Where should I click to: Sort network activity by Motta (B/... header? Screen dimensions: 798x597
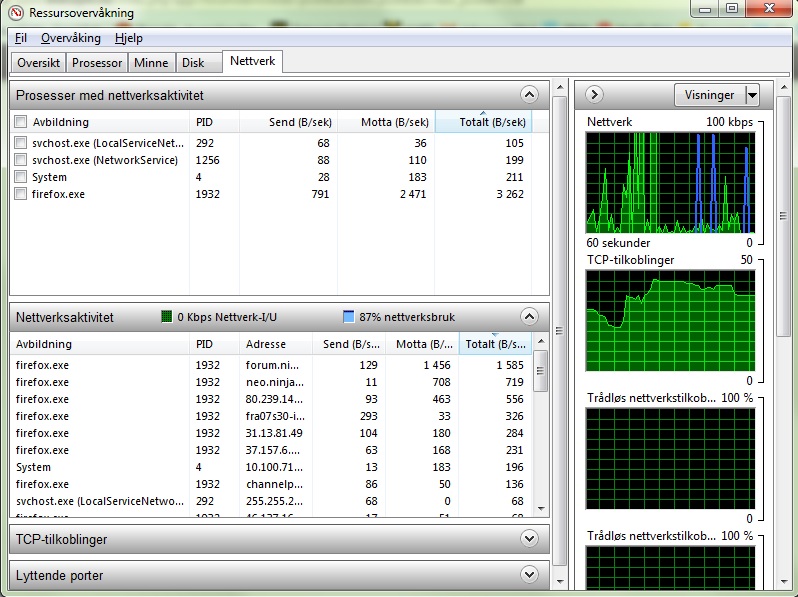(422, 344)
